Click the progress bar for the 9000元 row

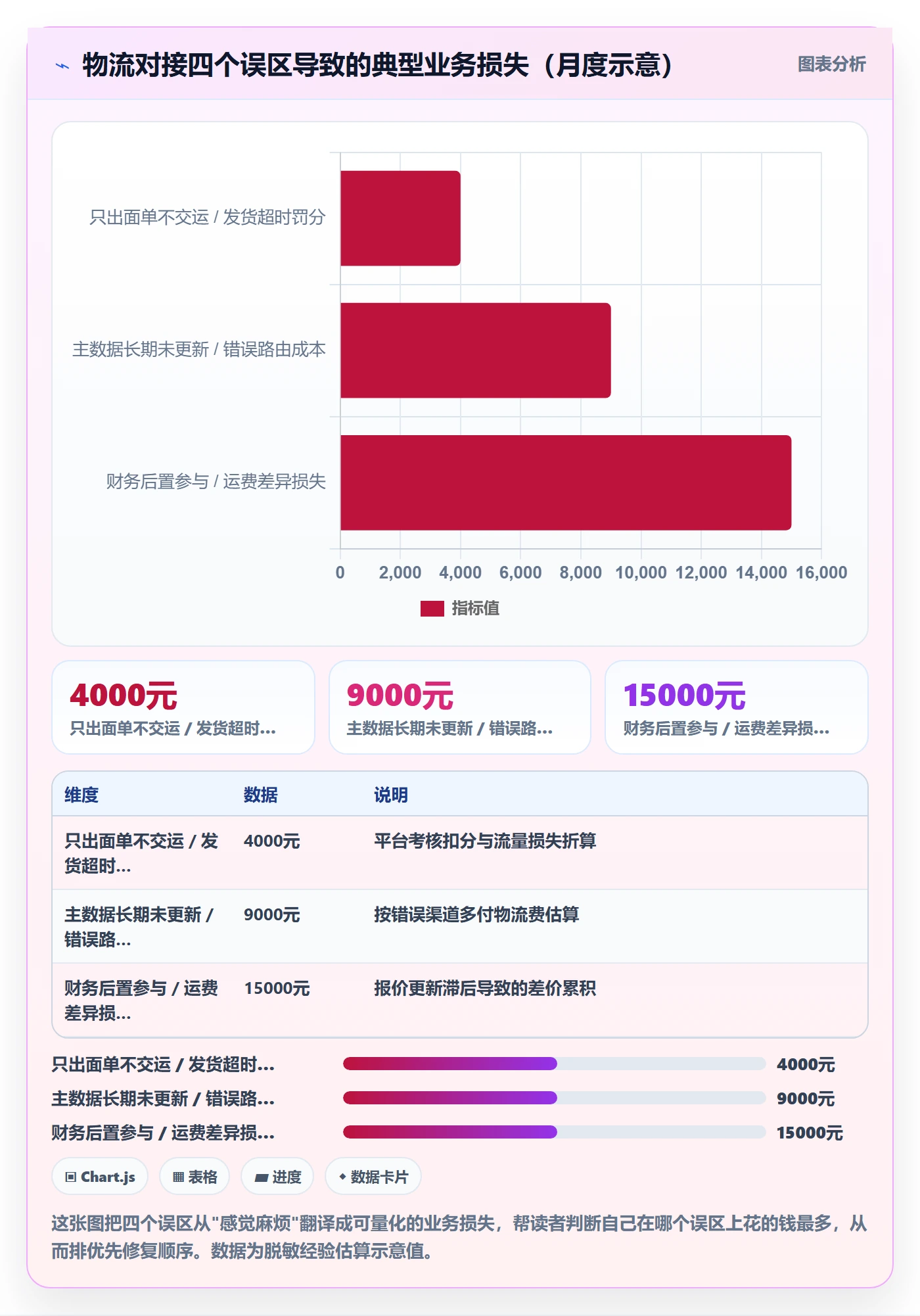(x=555, y=1098)
